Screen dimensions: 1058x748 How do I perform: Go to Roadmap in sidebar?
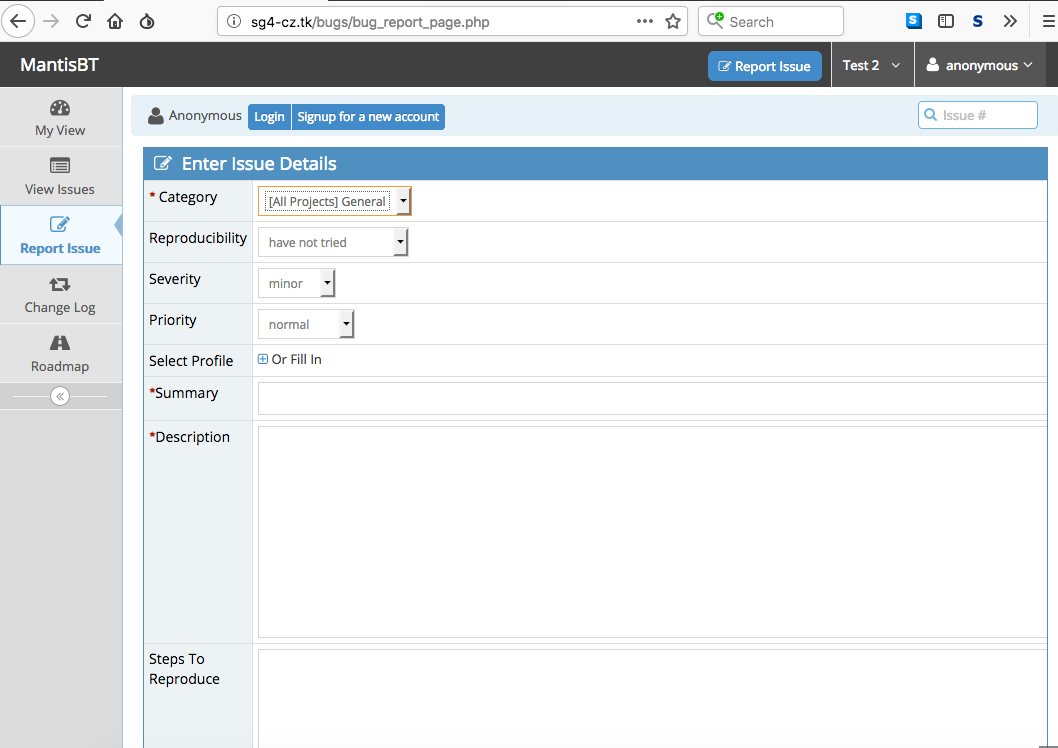point(60,354)
